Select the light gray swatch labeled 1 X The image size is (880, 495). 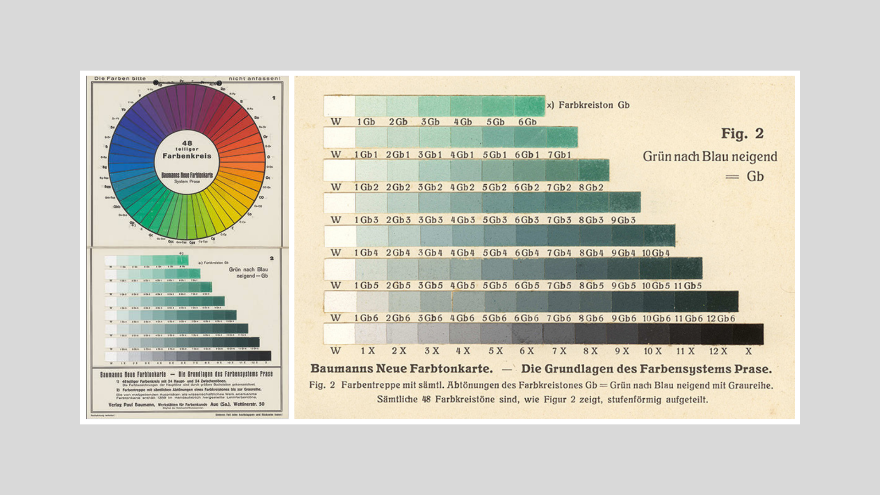(371, 334)
